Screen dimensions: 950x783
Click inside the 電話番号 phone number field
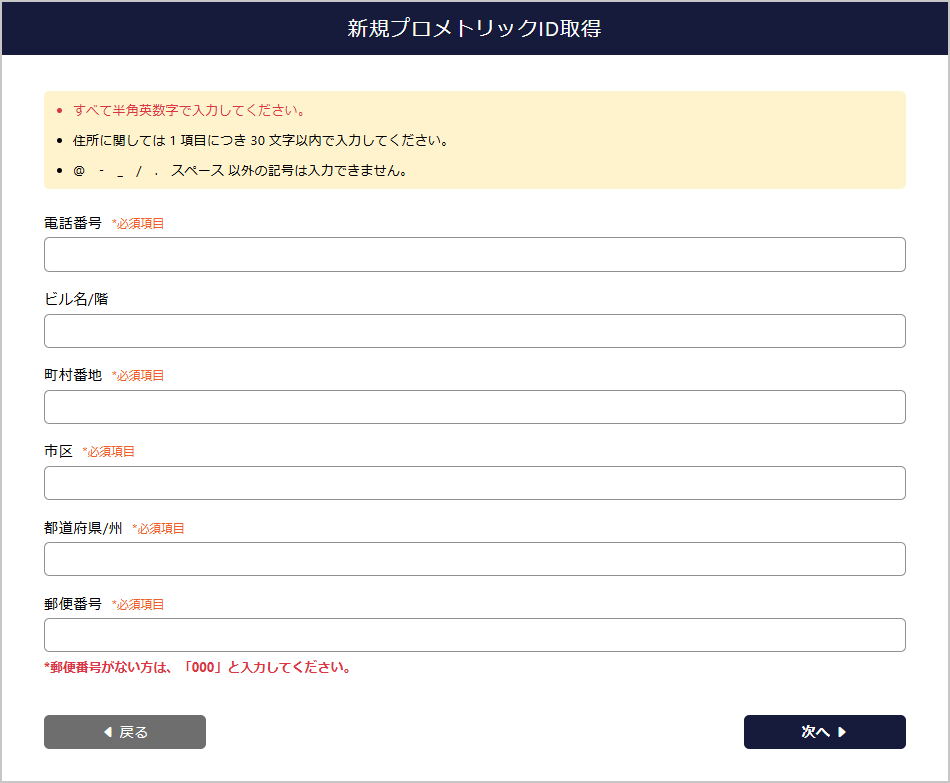tap(473, 254)
